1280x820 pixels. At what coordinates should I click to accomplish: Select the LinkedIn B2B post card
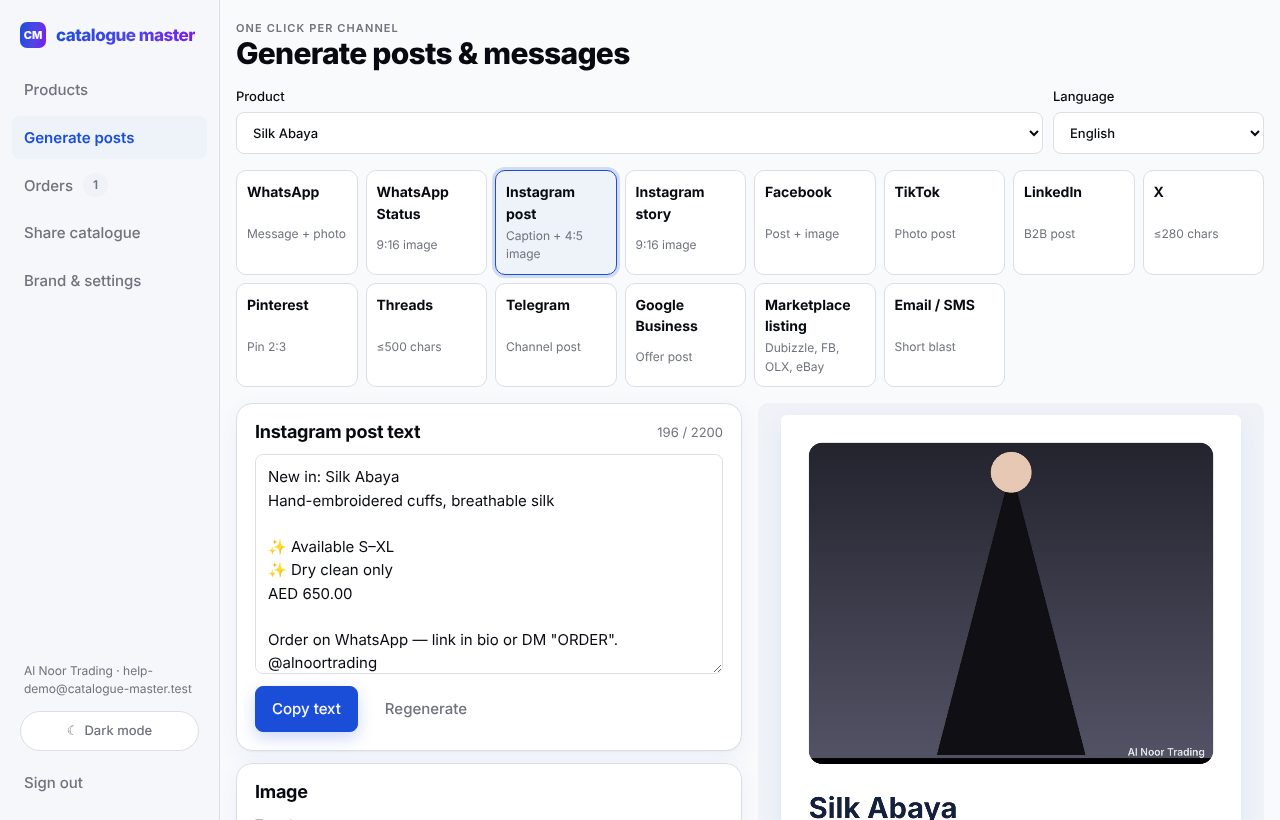[x=1074, y=222]
